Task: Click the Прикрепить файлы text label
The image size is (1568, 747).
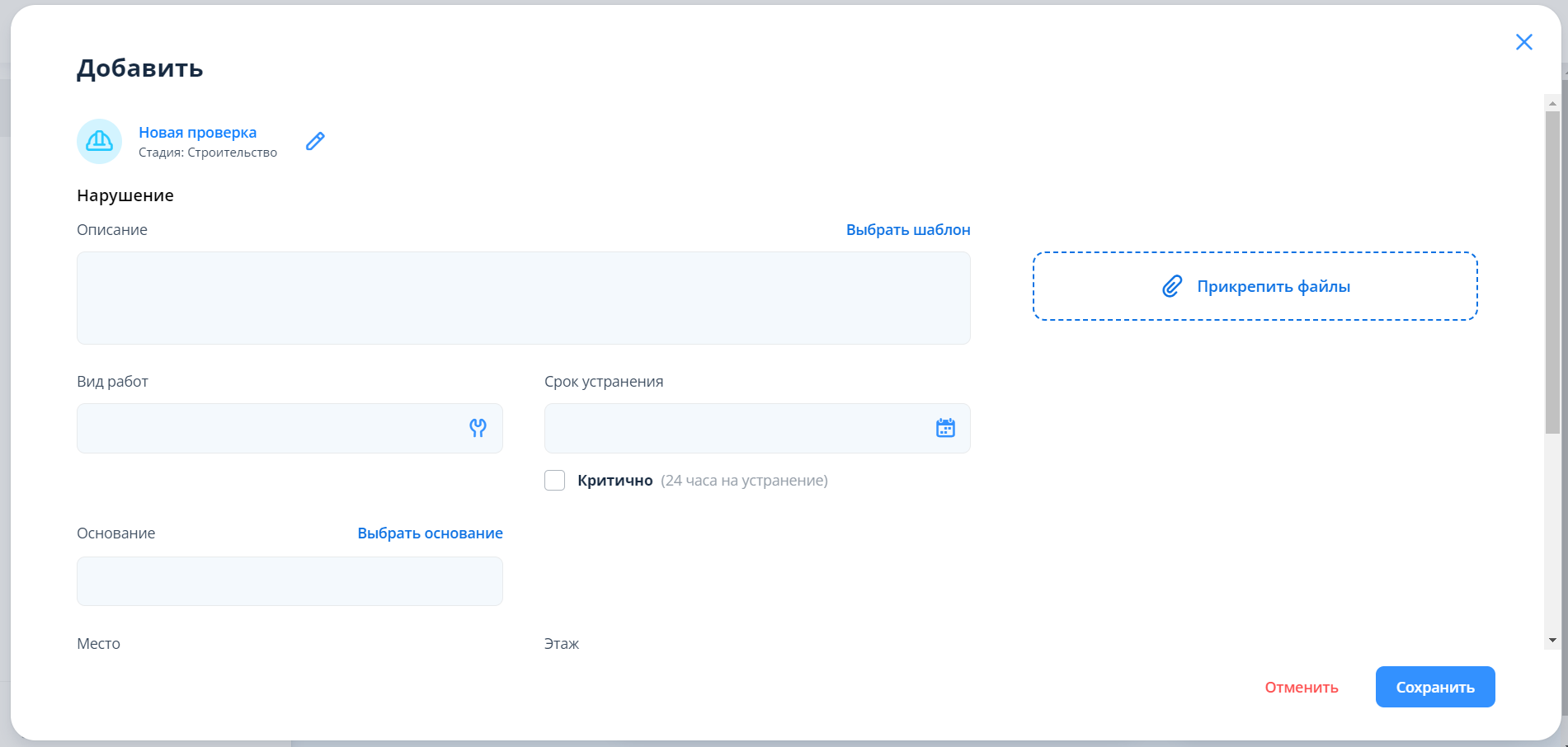Action: 1273,287
